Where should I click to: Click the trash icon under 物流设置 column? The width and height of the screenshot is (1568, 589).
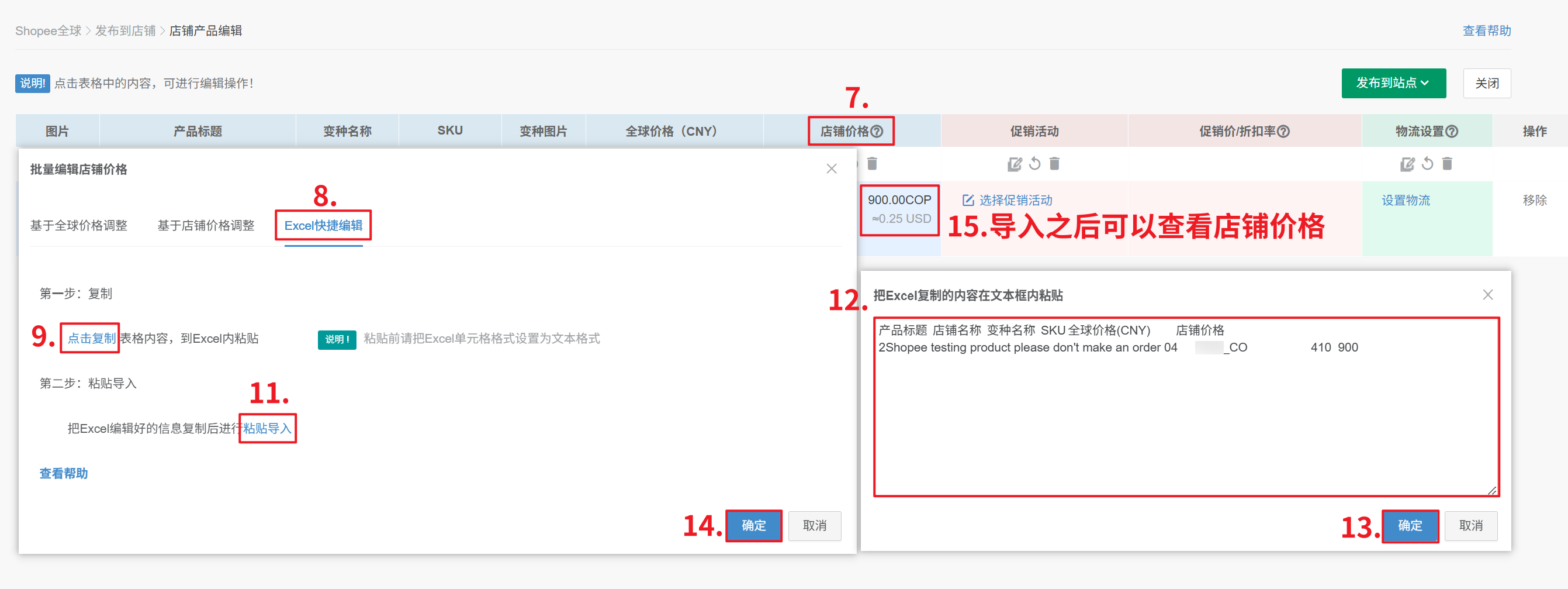[1448, 163]
